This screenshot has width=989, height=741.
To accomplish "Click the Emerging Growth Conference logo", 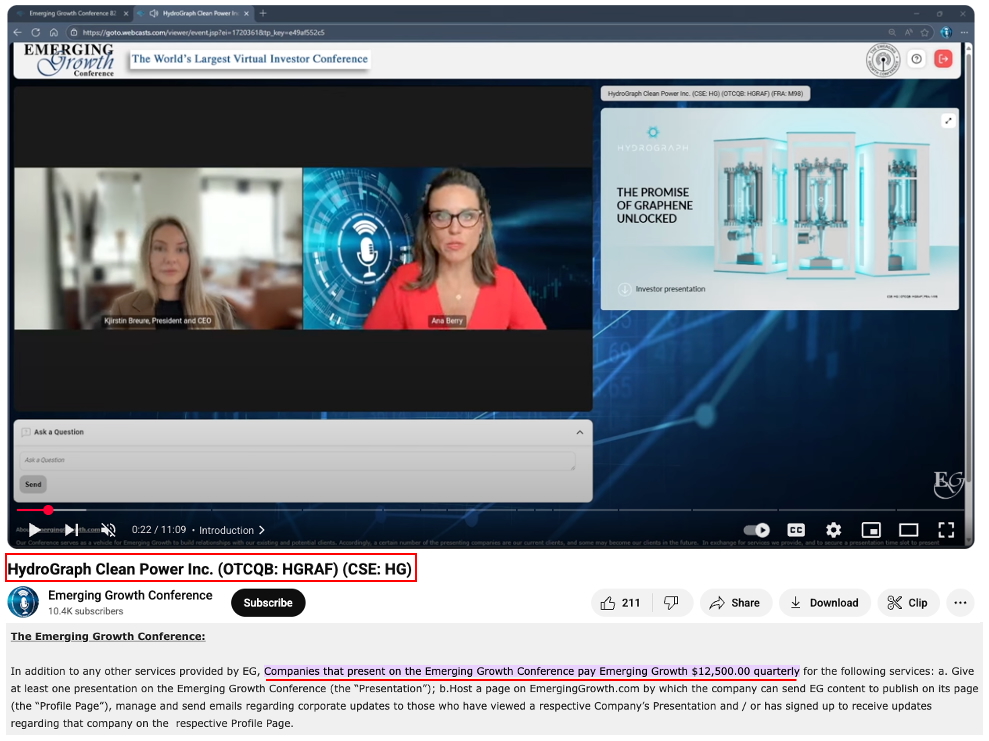I will [69, 60].
